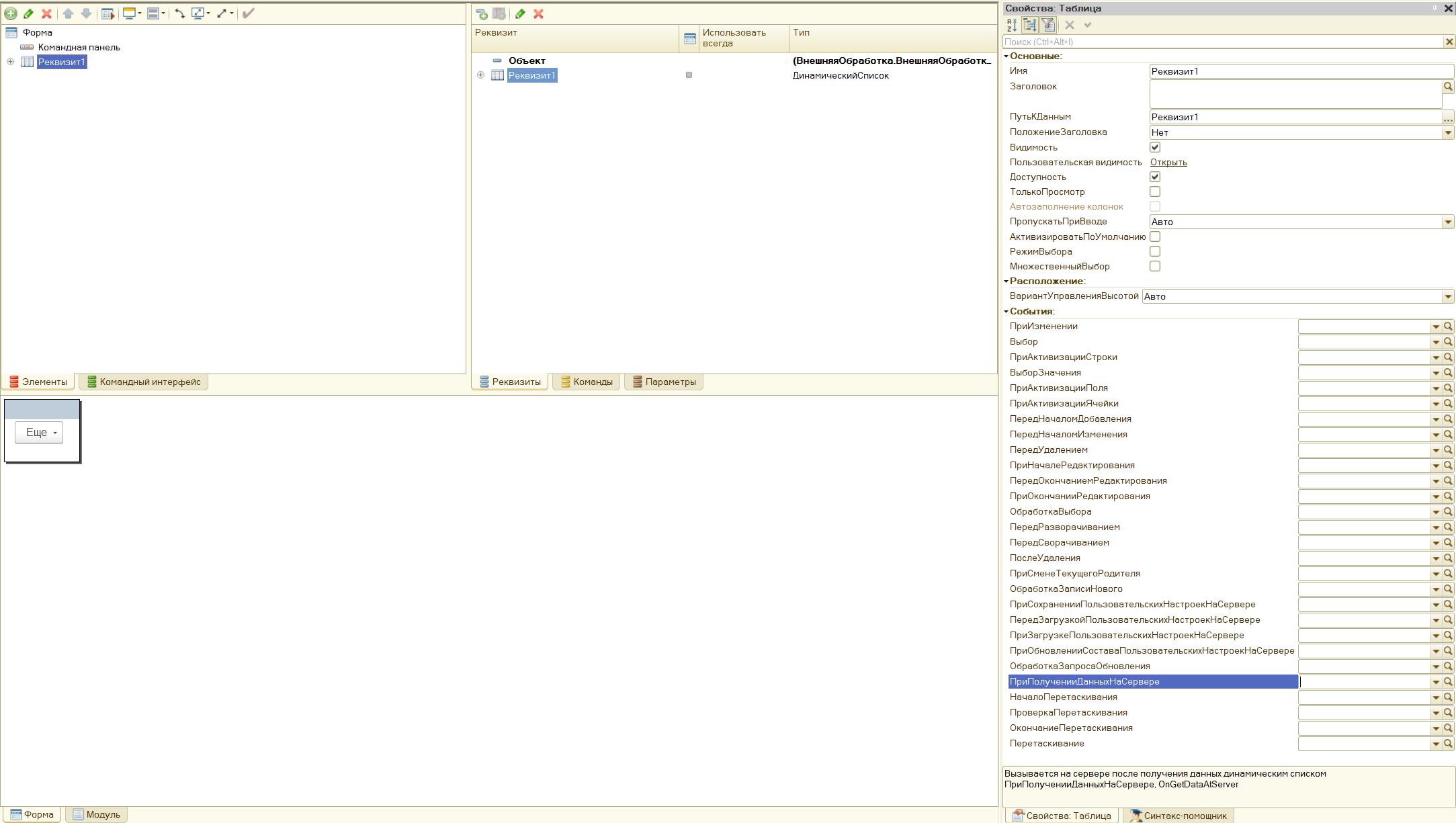Click the check form checkmark icon
Viewport: 1456px width, 823px height.
click(249, 13)
